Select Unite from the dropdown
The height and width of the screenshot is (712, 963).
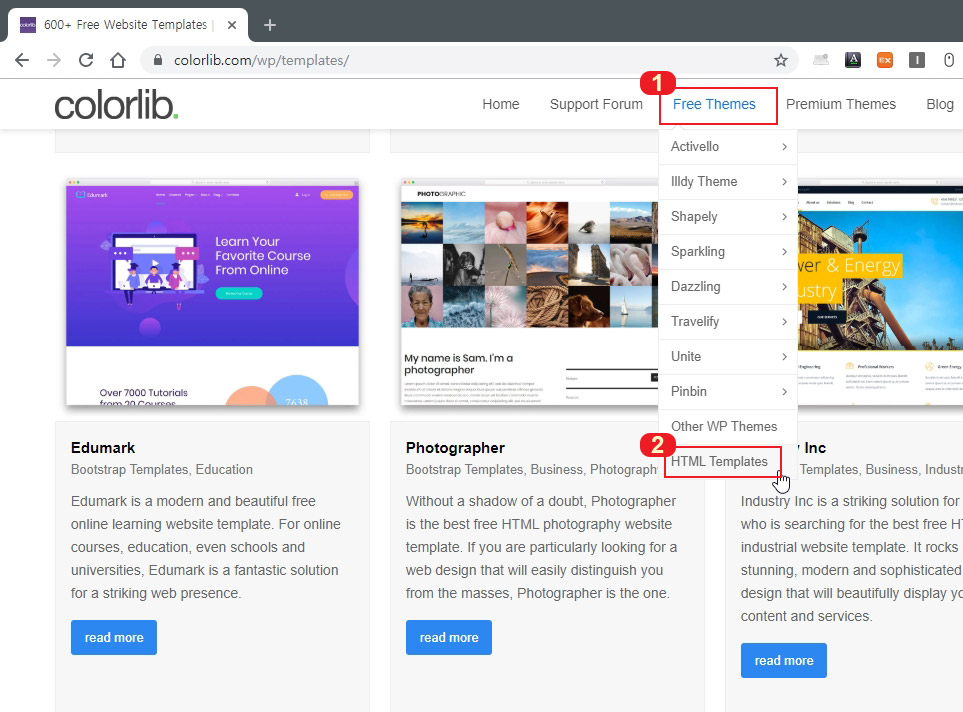pos(686,356)
